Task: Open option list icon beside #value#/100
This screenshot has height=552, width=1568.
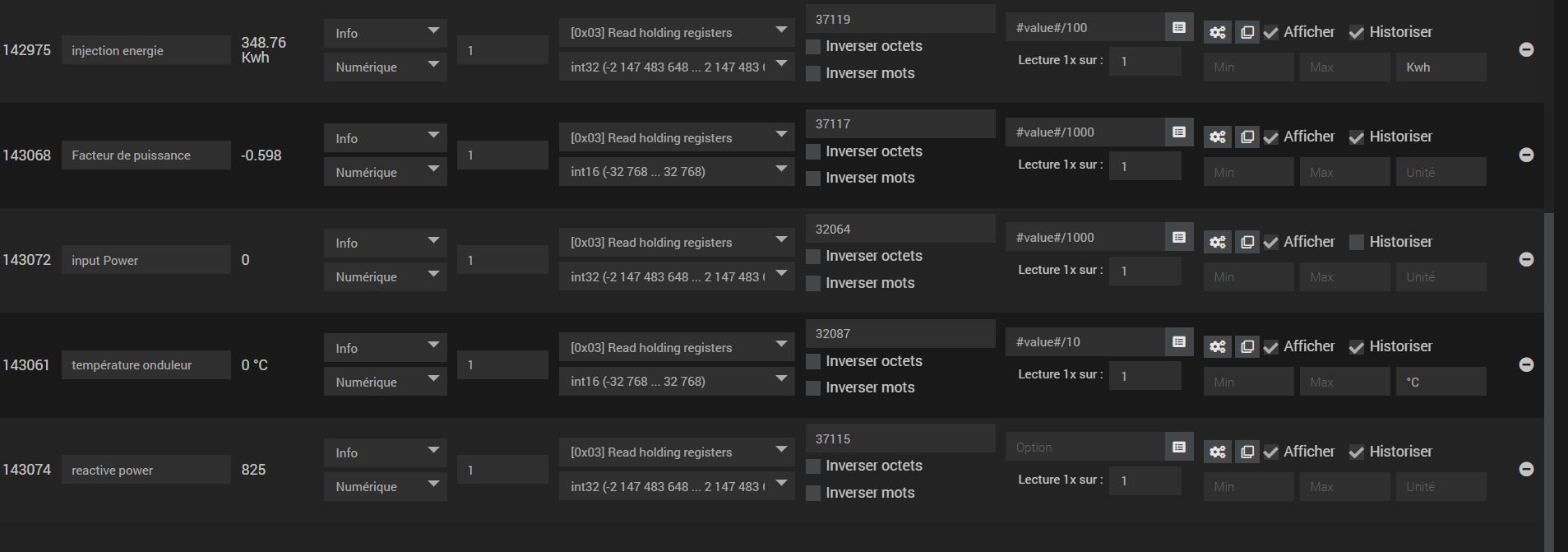Action: (x=1179, y=27)
